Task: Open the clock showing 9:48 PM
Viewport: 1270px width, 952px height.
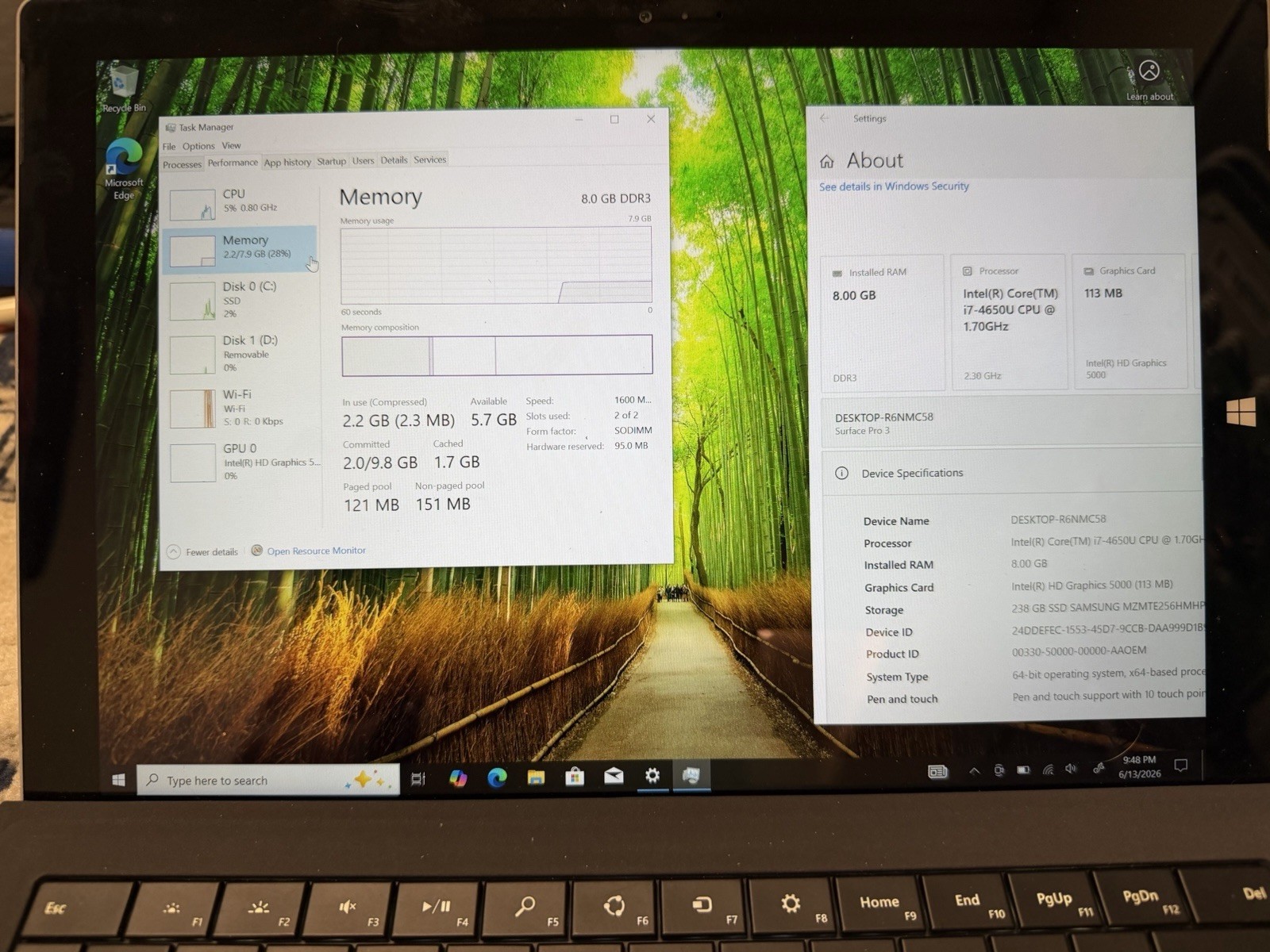Action: coord(1140,766)
